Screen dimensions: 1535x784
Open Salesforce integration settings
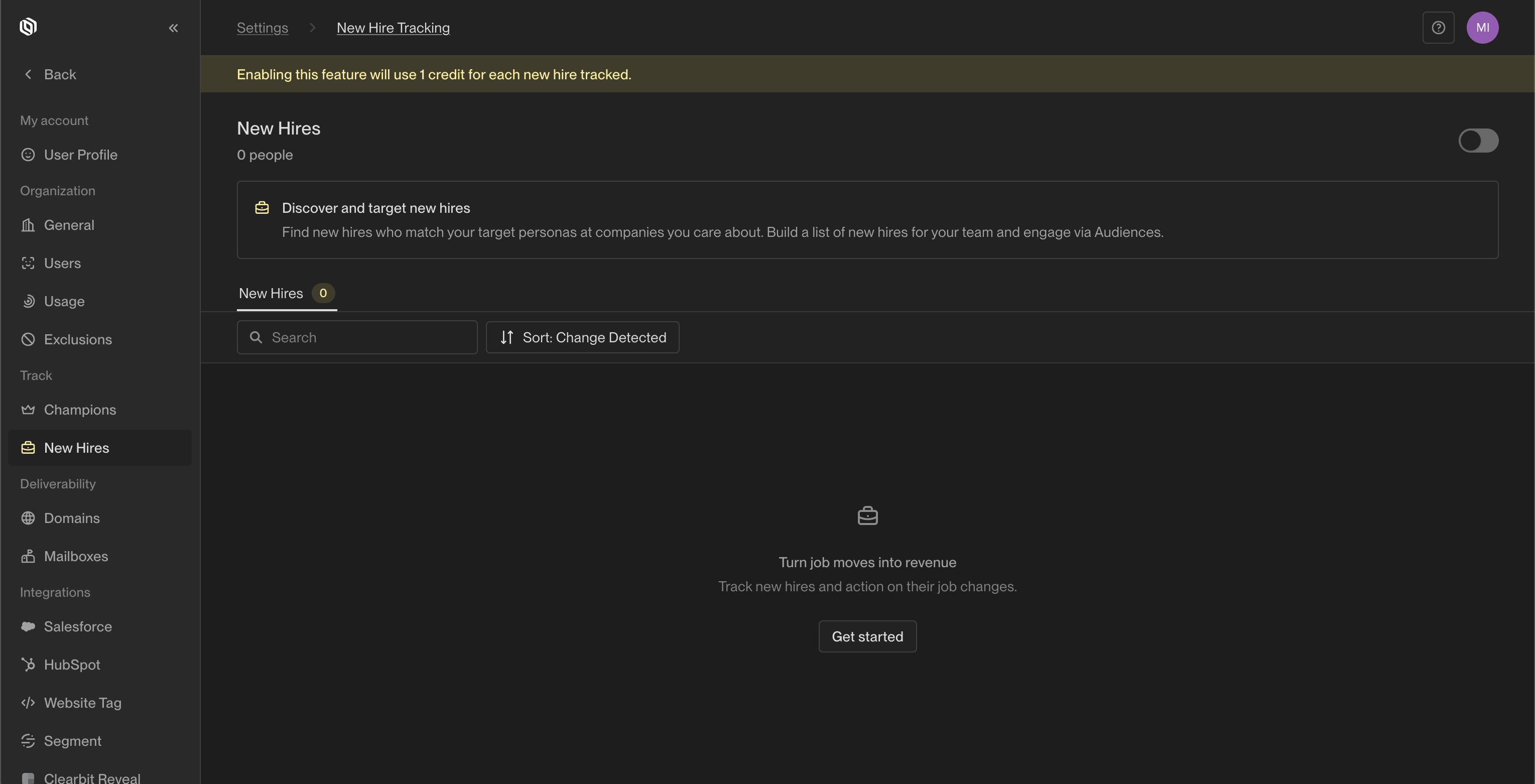click(x=100, y=627)
